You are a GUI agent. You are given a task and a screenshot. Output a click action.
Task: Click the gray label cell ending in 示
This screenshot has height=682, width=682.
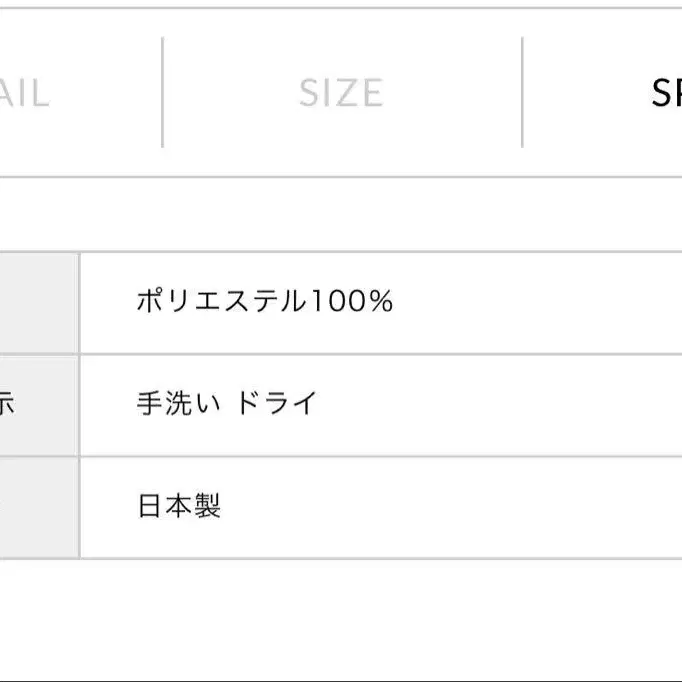click(38, 405)
